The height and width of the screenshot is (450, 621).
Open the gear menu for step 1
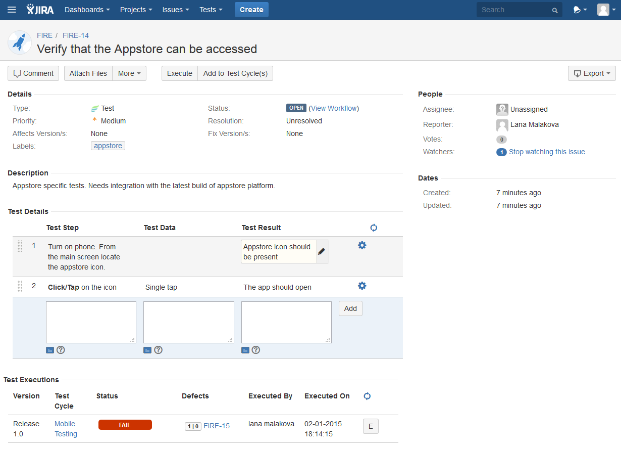click(362, 246)
